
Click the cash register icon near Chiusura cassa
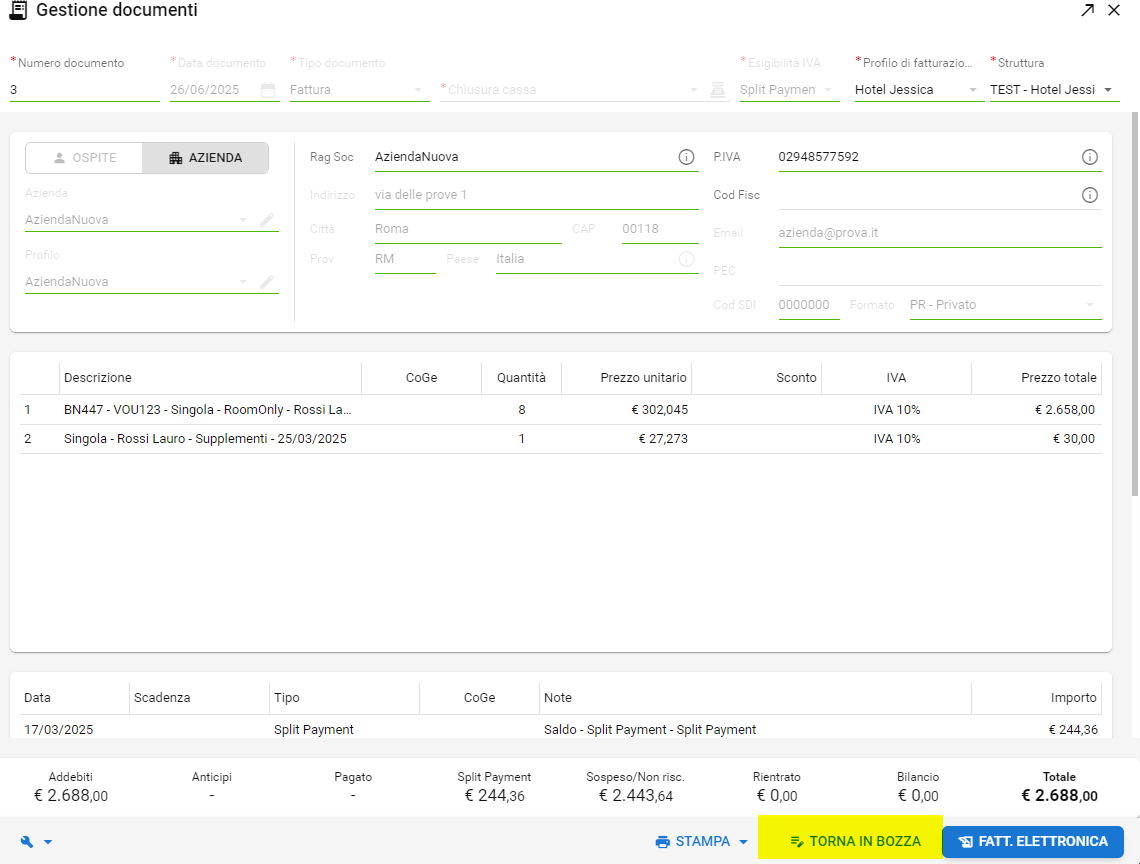(717, 90)
